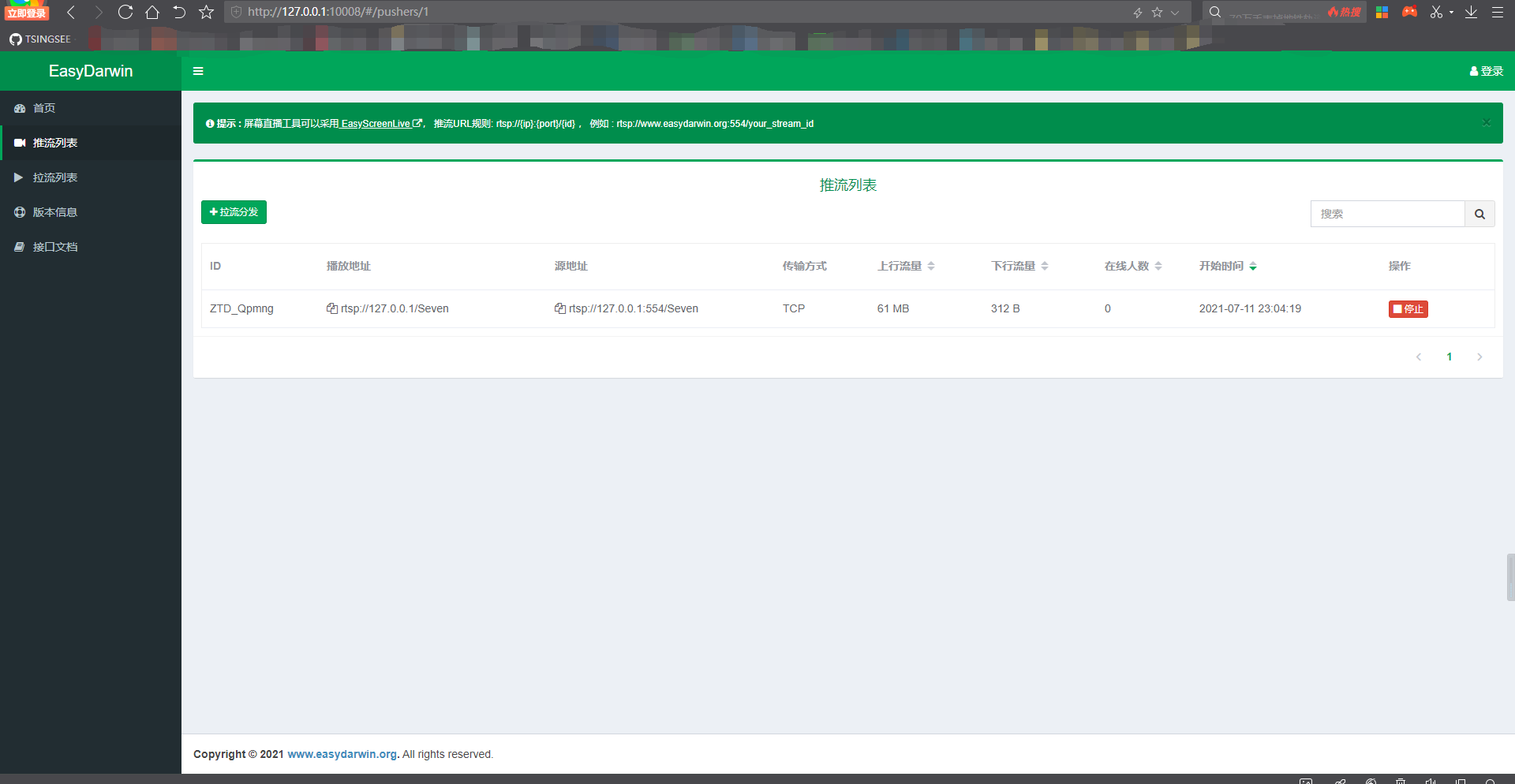The image size is (1515, 784).
Task: Toggle the bookmark star in address bar
Action: 1156,12
